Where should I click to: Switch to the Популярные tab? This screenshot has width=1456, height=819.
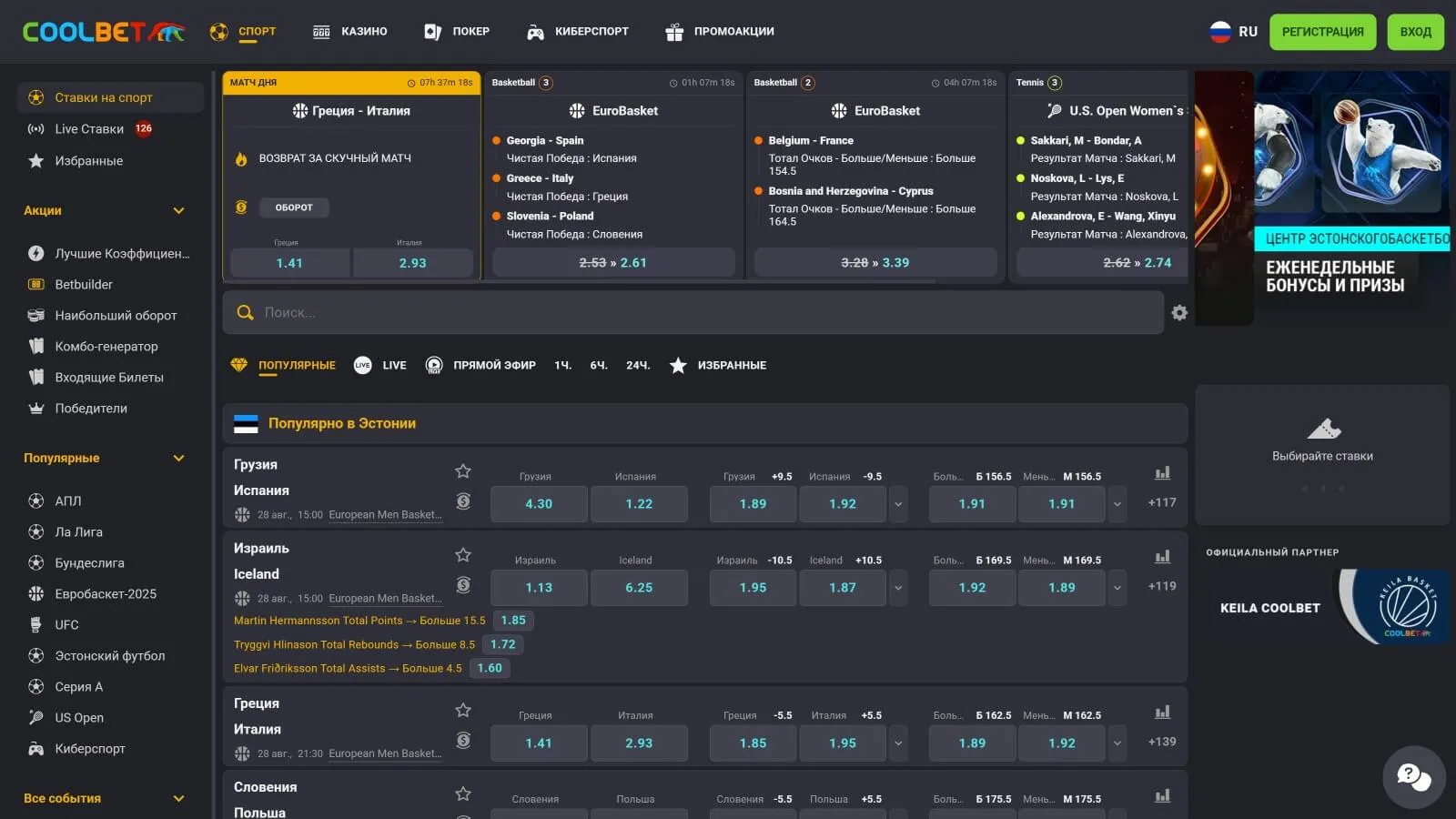284,366
